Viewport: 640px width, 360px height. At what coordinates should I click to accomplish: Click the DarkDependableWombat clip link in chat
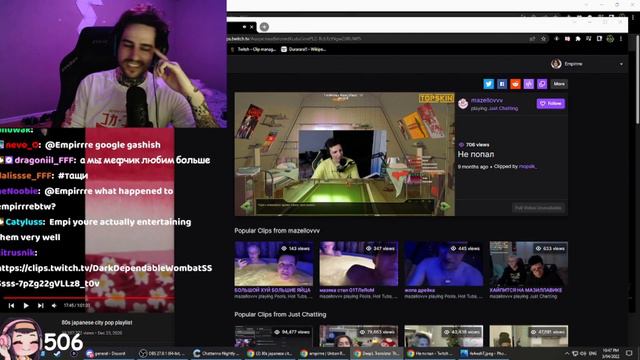106,276
